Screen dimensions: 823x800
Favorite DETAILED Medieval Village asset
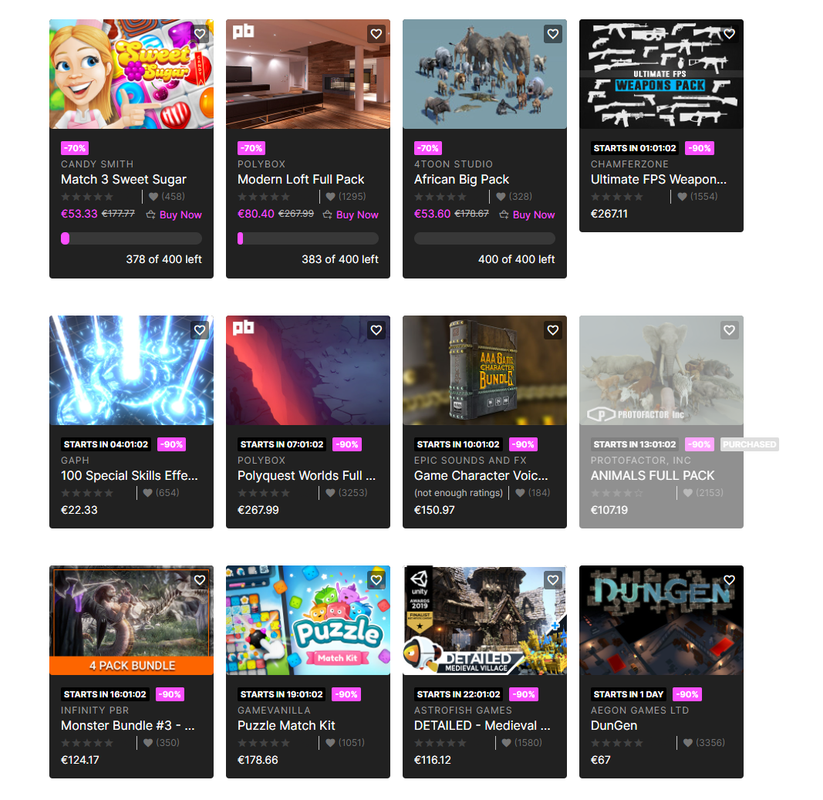(x=553, y=580)
